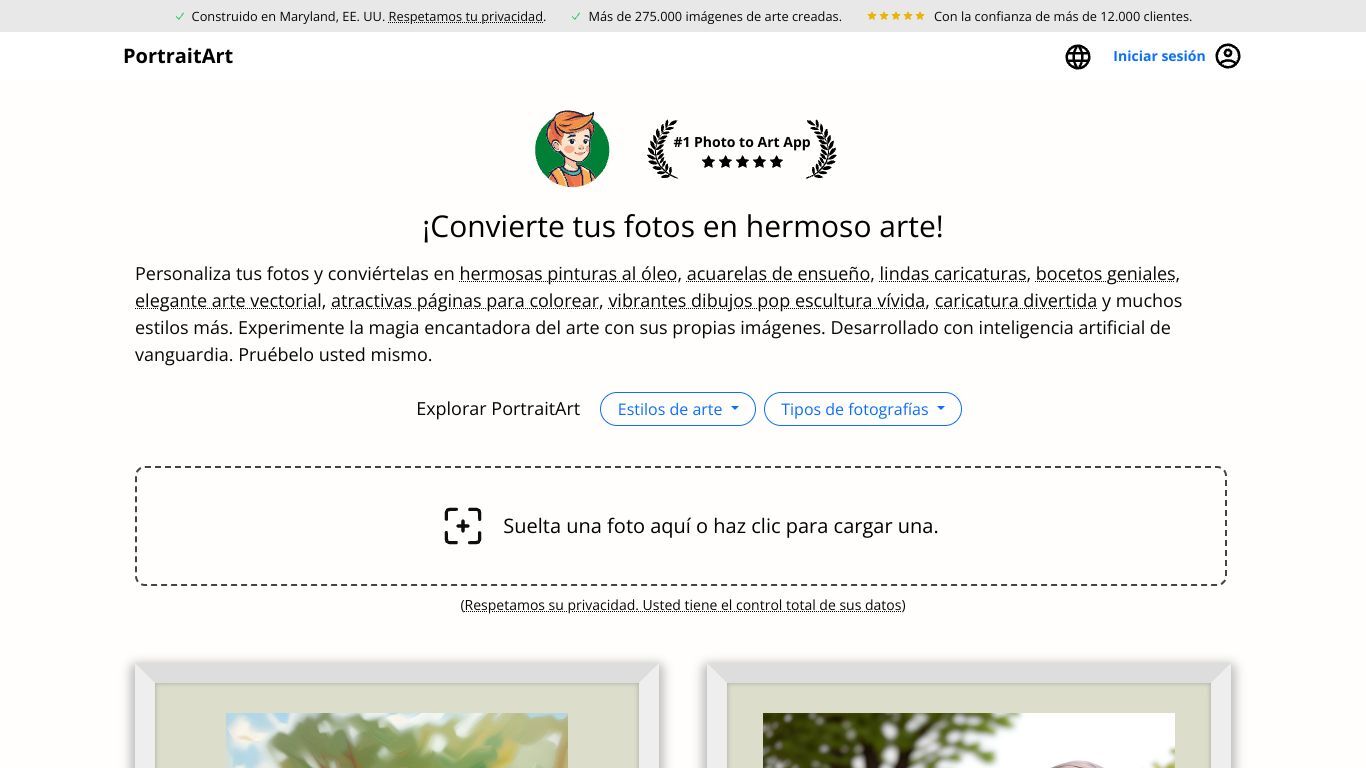Click the Explorar PortraitArt label
The image size is (1366, 768).
tap(498, 409)
